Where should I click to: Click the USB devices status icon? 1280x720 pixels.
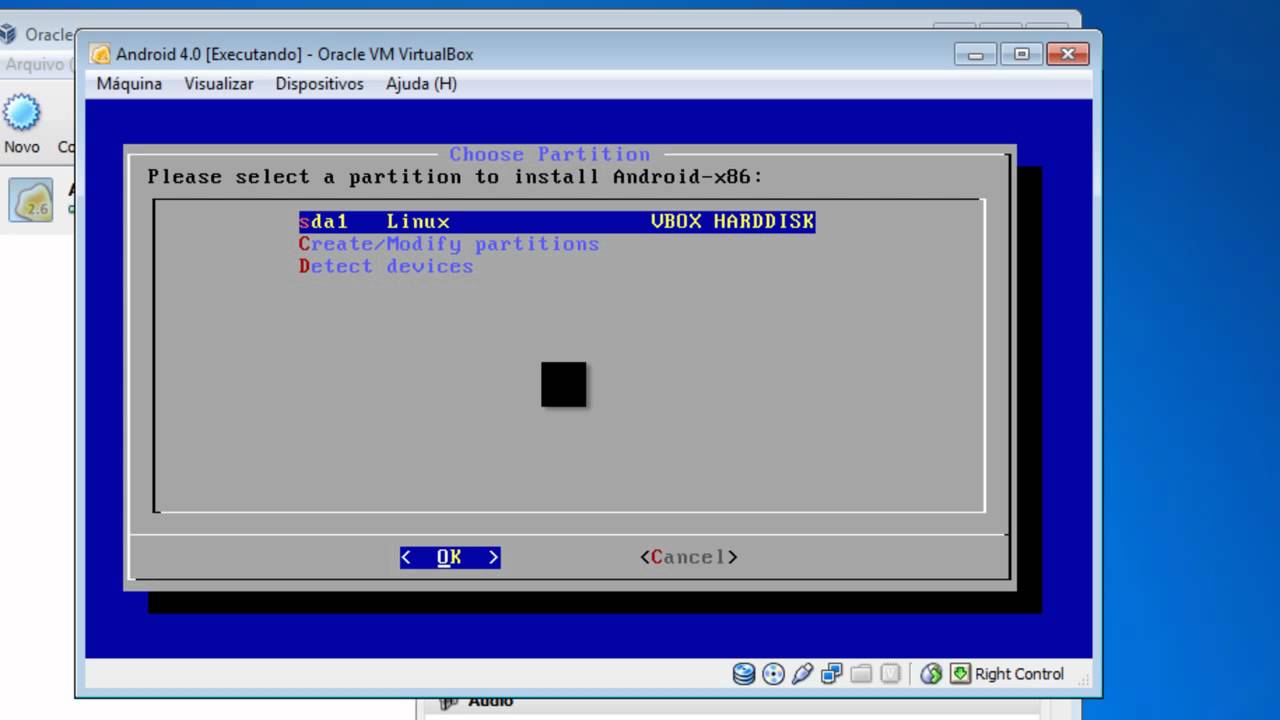click(802, 674)
